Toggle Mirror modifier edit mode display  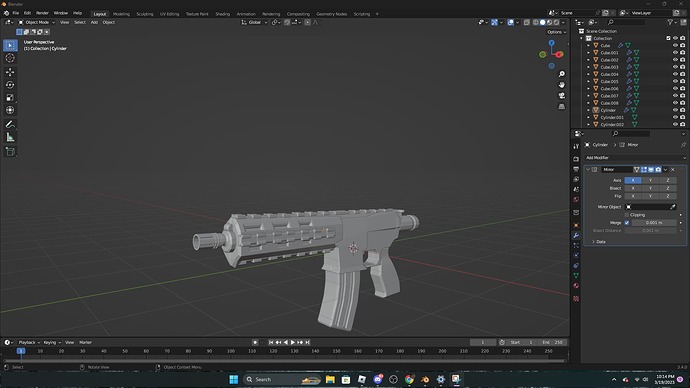coord(643,169)
